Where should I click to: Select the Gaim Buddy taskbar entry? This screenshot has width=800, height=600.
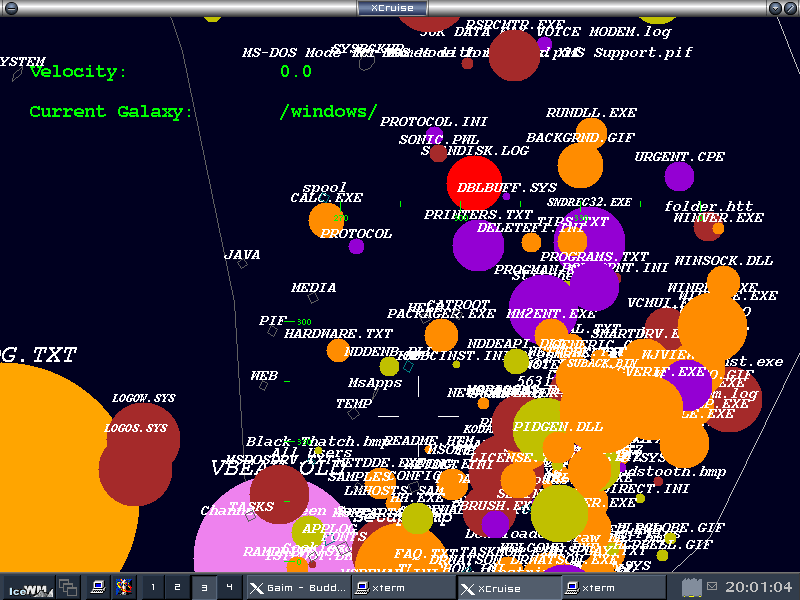[296, 587]
